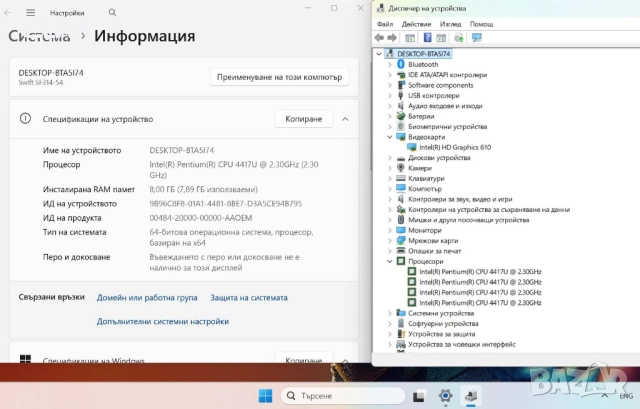Click the search magnifier in Settings title bar
Screen dimensions: 640x409
tap(112, 13)
